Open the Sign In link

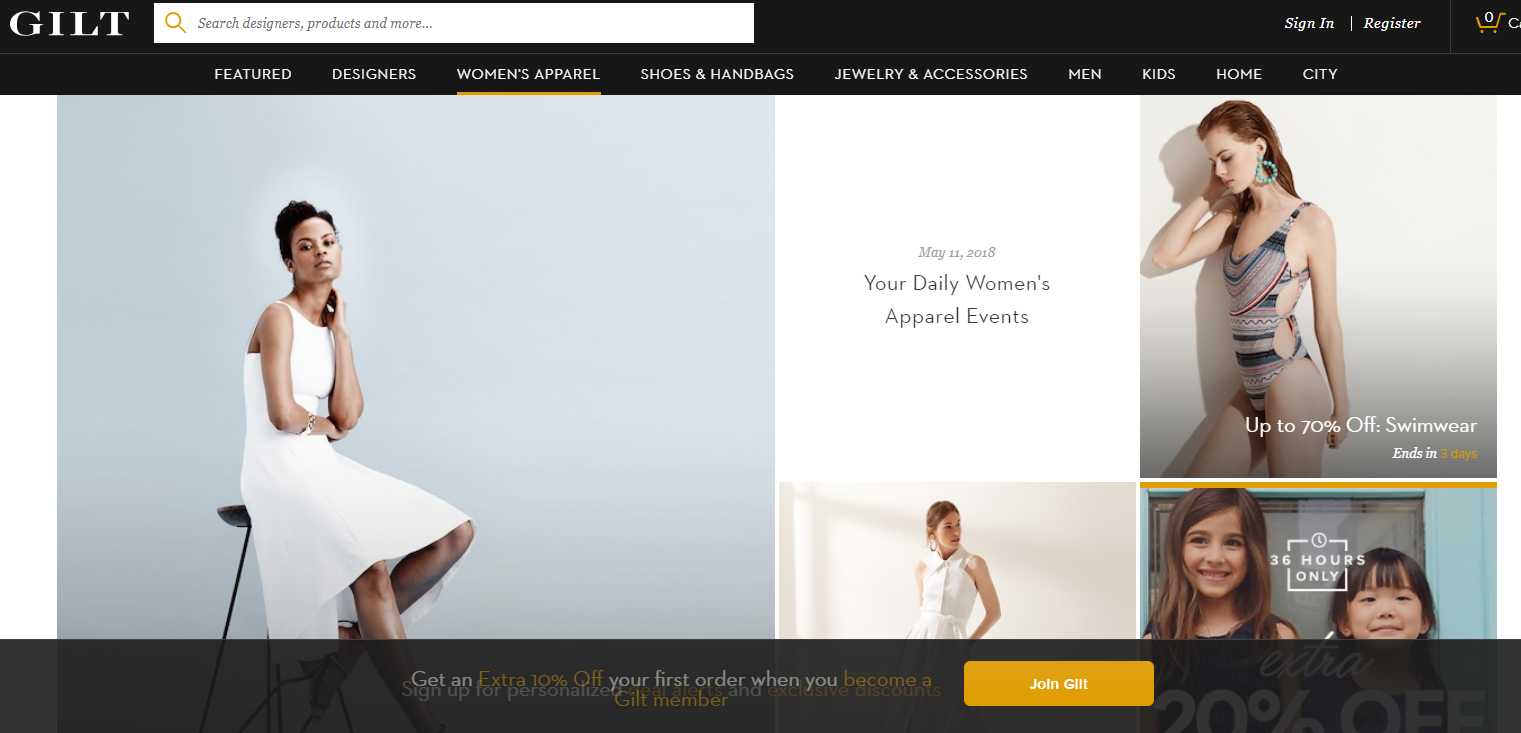pos(1309,23)
